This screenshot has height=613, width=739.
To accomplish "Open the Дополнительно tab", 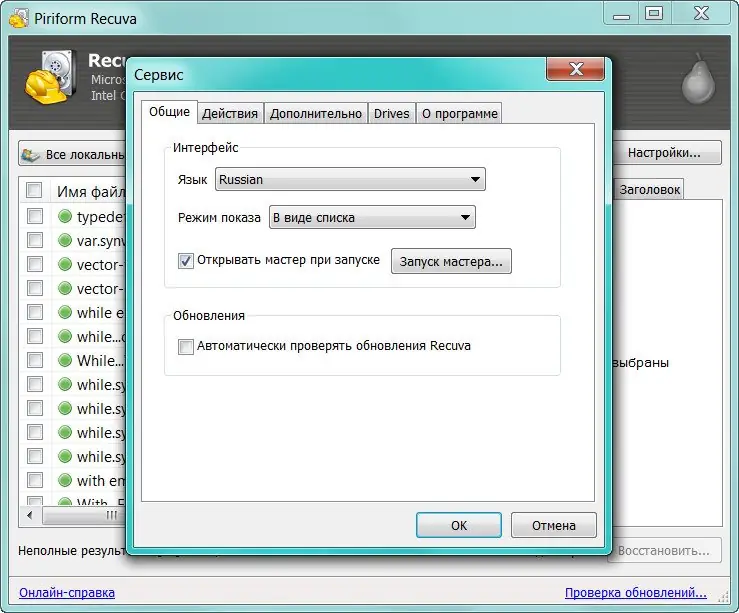I will coord(316,114).
